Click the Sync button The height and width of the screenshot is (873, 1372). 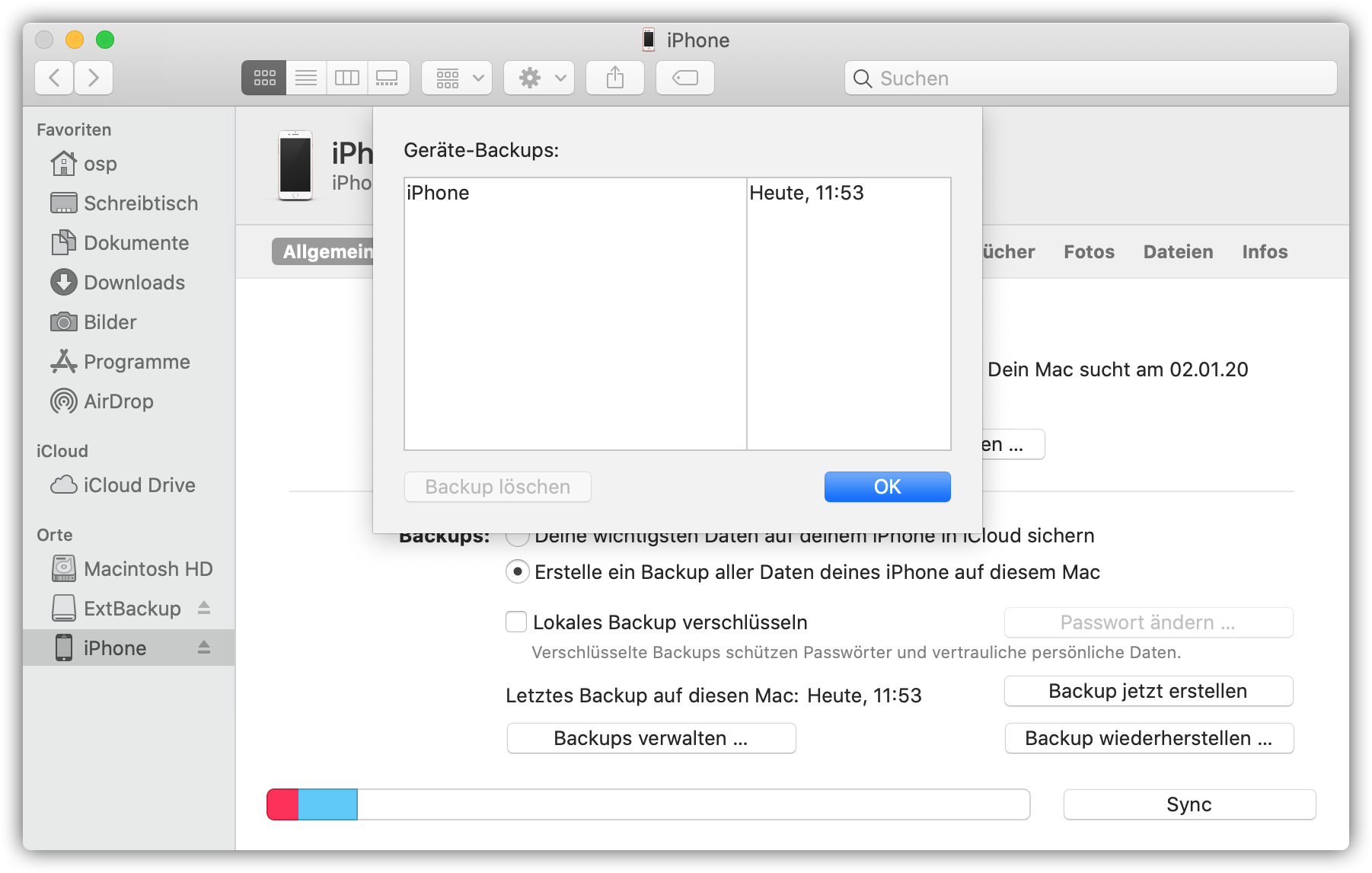click(x=1189, y=804)
